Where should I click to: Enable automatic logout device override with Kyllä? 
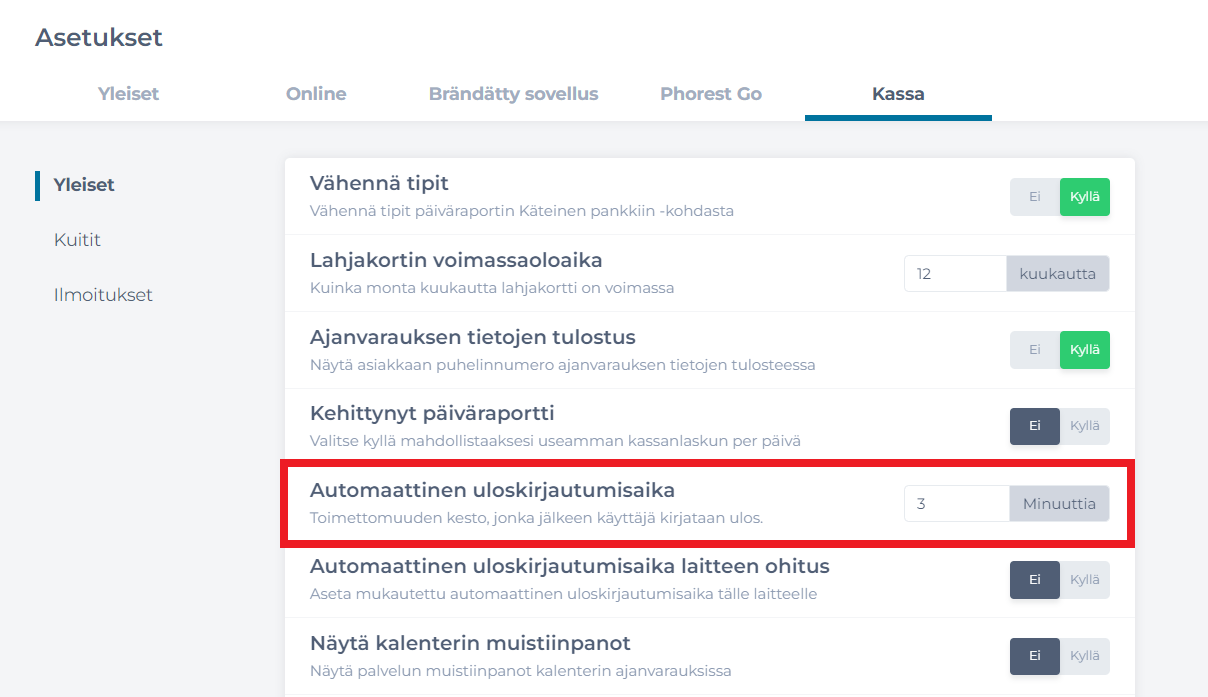click(1084, 579)
